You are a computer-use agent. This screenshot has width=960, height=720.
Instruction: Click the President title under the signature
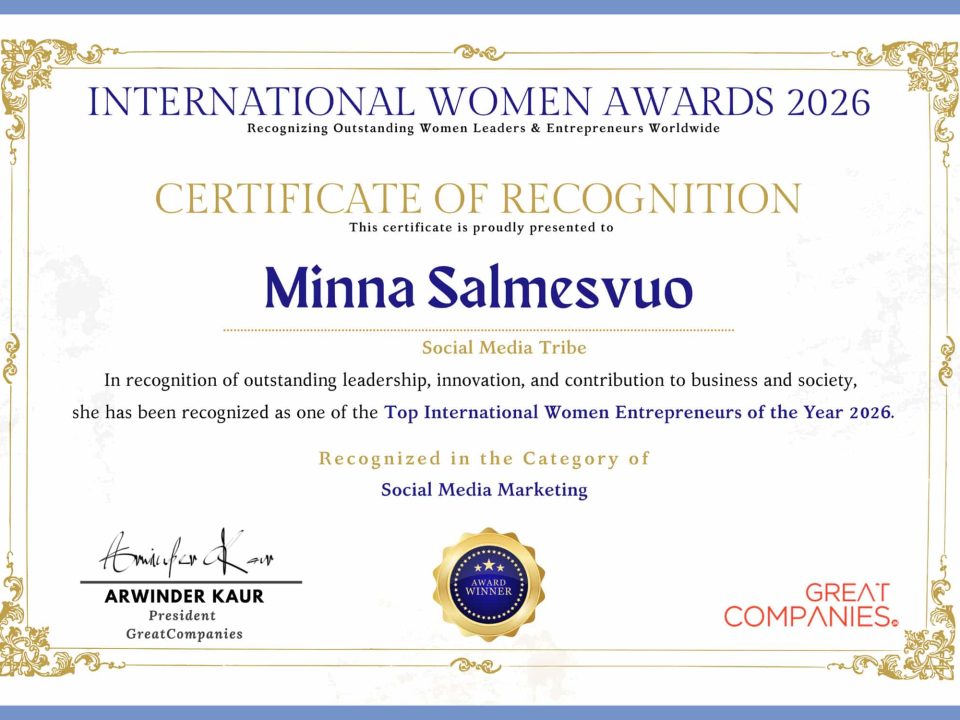click(184, 616)
